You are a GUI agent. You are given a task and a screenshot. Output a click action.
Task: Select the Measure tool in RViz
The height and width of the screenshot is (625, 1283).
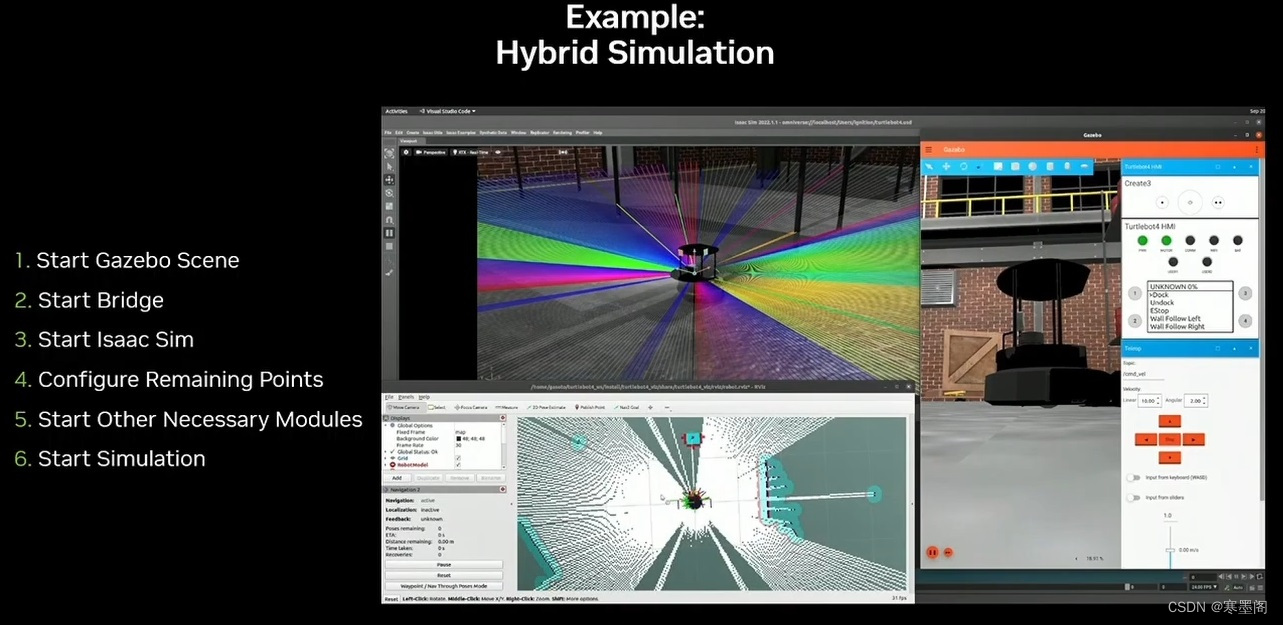507,407
